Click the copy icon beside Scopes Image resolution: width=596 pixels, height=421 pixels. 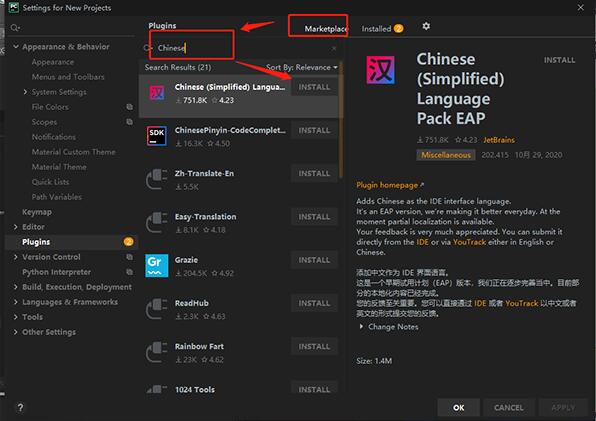point(130,122)
